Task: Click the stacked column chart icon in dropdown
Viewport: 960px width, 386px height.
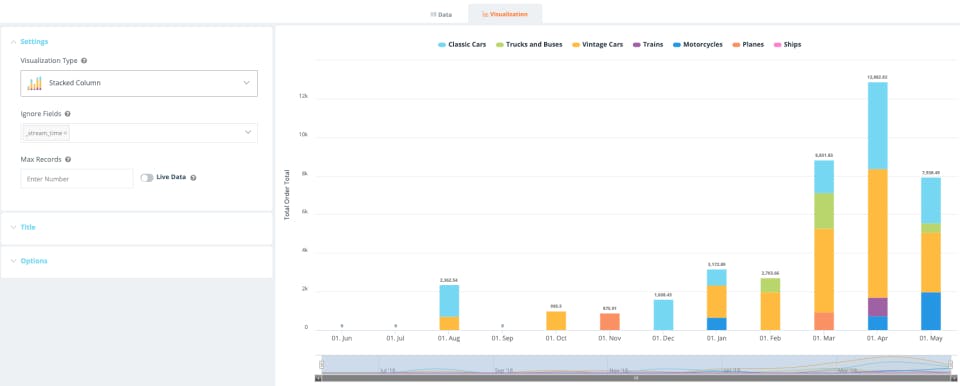Action: click(x=35, y=83)
